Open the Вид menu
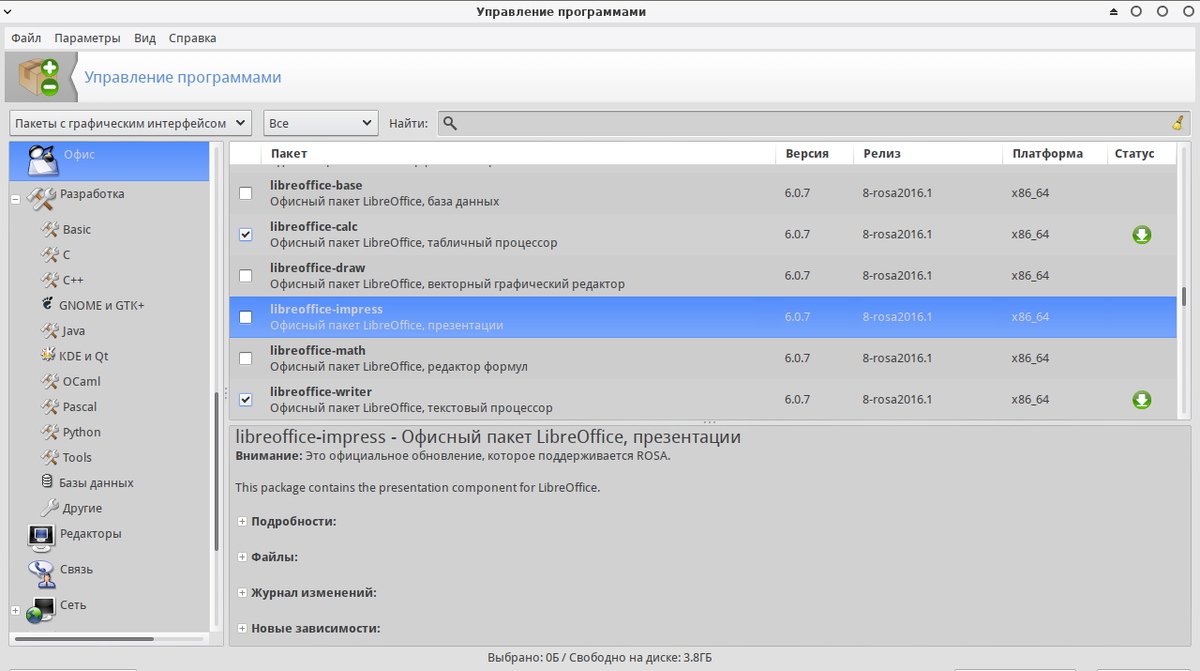This screenshot has width=1200, height=671. coord(145,38)
